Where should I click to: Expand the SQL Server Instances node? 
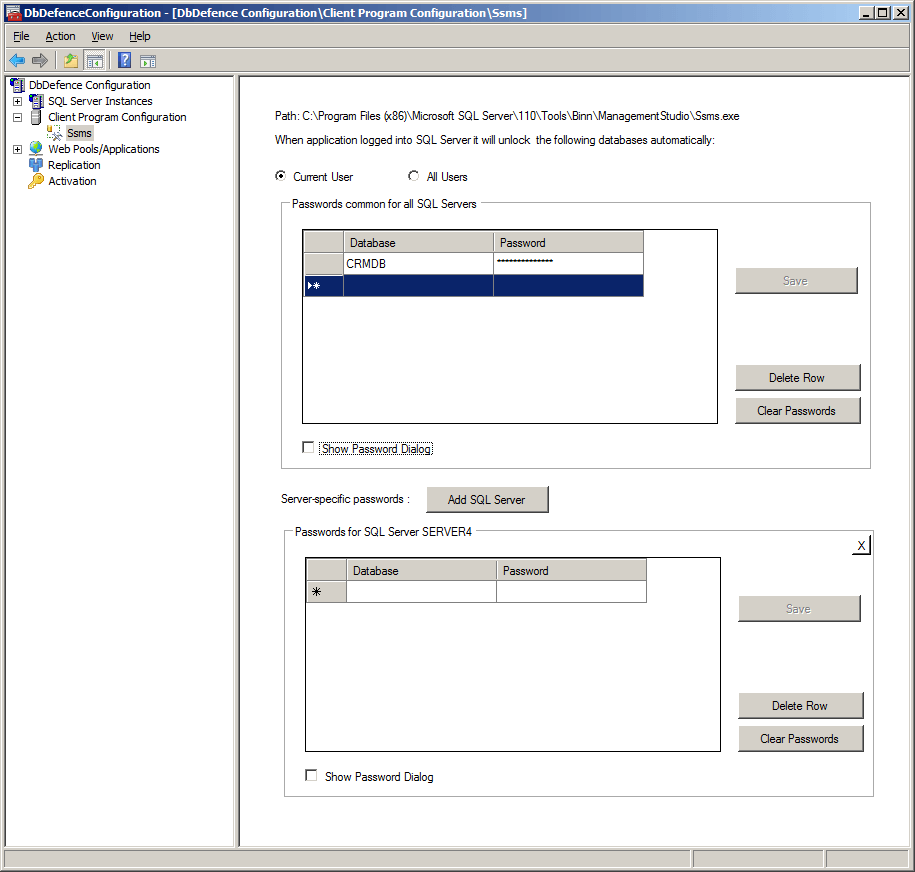click(16, 100)
